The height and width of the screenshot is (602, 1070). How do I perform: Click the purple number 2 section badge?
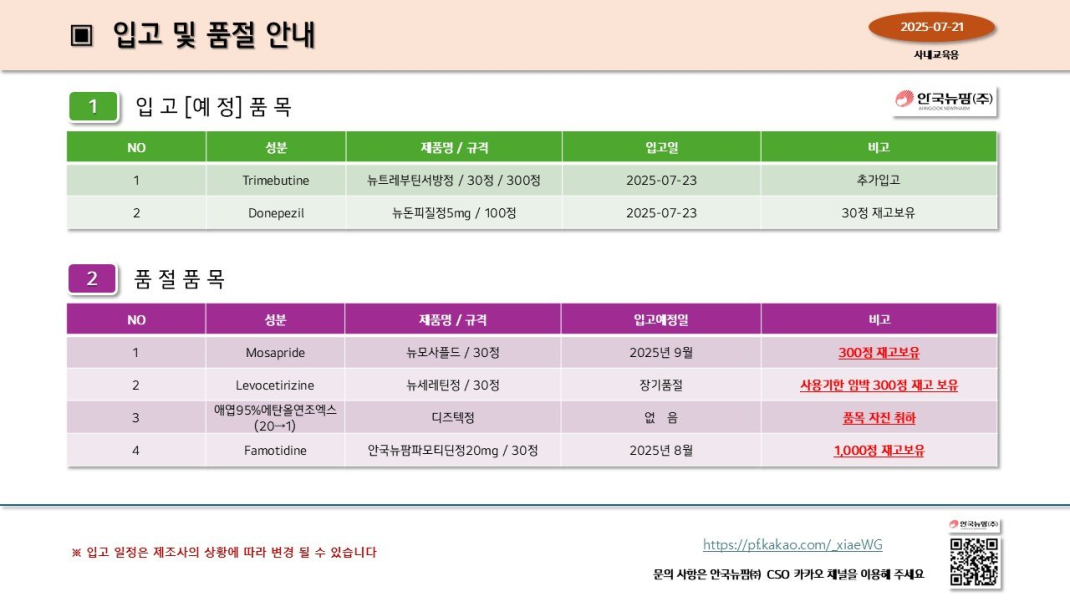92,278
